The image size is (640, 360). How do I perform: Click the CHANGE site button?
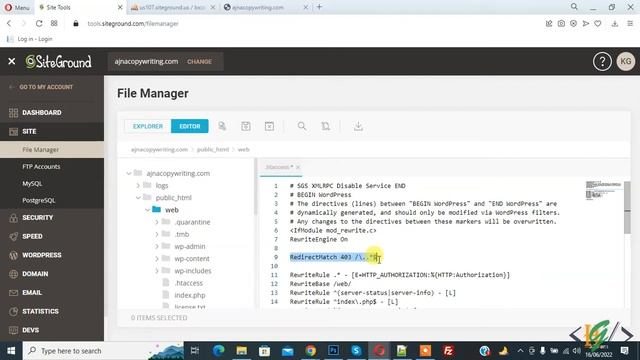199,62
